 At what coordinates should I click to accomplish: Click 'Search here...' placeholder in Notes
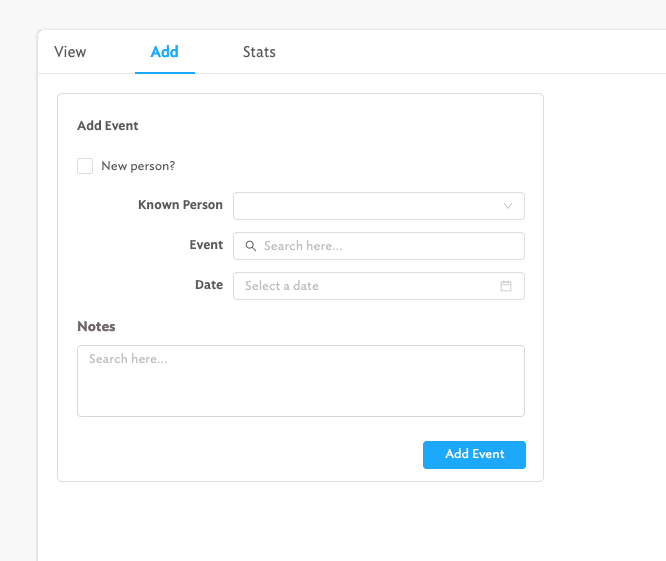click(x=128, y=359)
